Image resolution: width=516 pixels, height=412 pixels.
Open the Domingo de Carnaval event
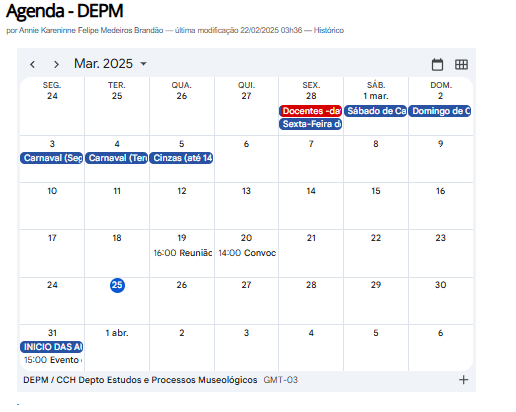coord(440,111)
